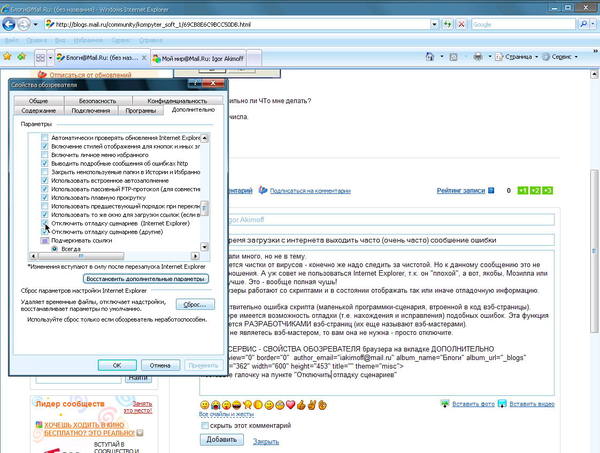Open the Страница menu in the command bar
Image resolution: width=600 pixels, height=453 pixels.
coord(517,57)
